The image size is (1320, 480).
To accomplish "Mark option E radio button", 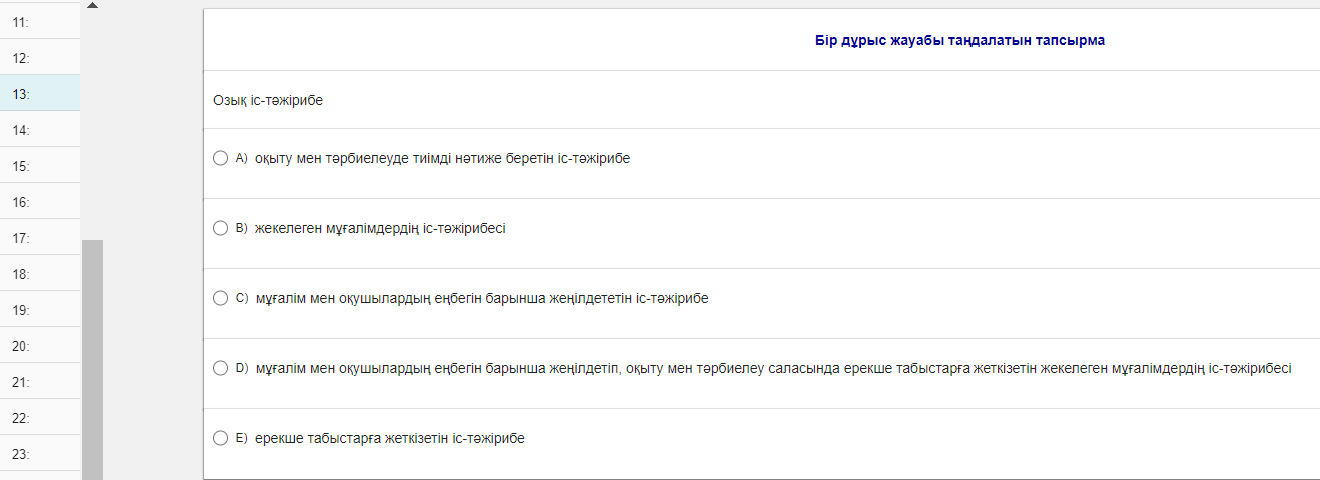I will click(221, 438).
